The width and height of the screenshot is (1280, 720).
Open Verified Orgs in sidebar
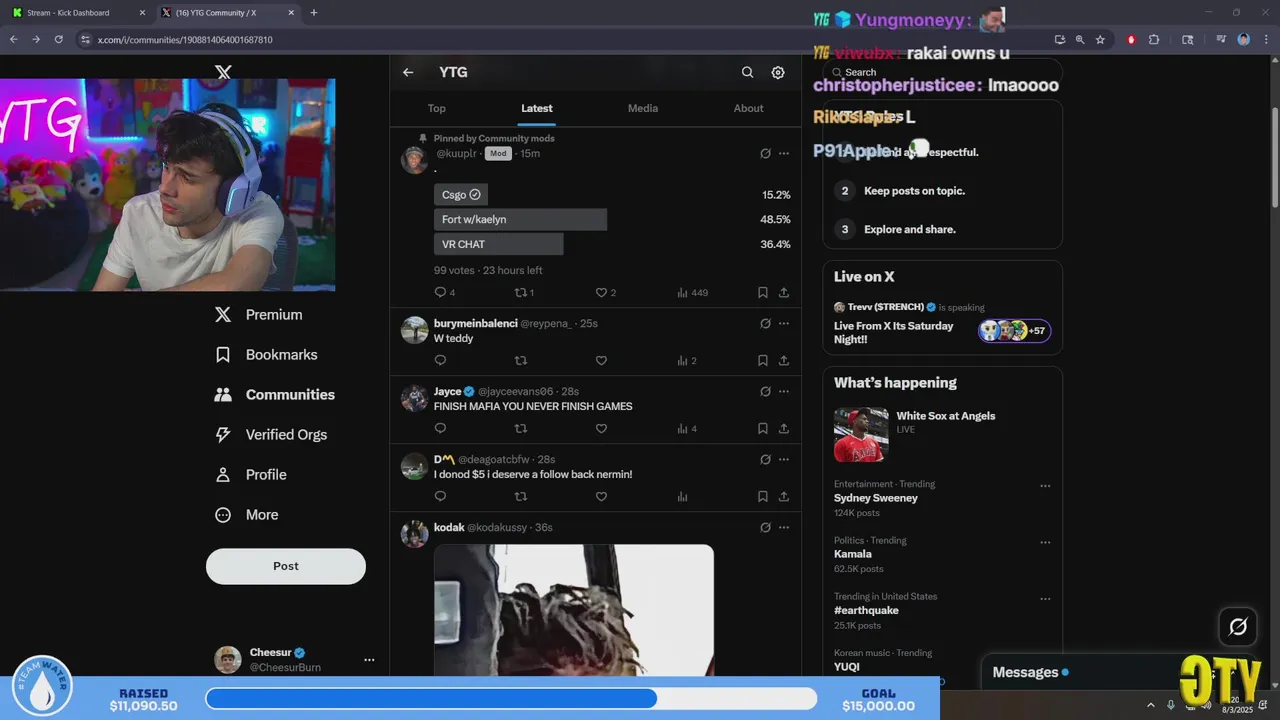click(x=271, y=434)
